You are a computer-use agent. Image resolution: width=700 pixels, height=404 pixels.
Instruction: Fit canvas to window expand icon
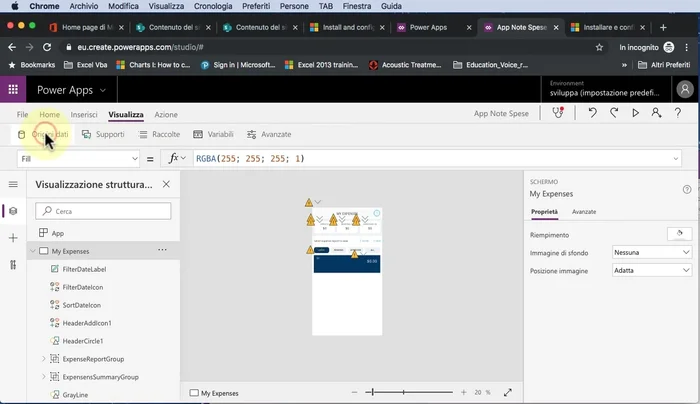click(x=508, y=392)
